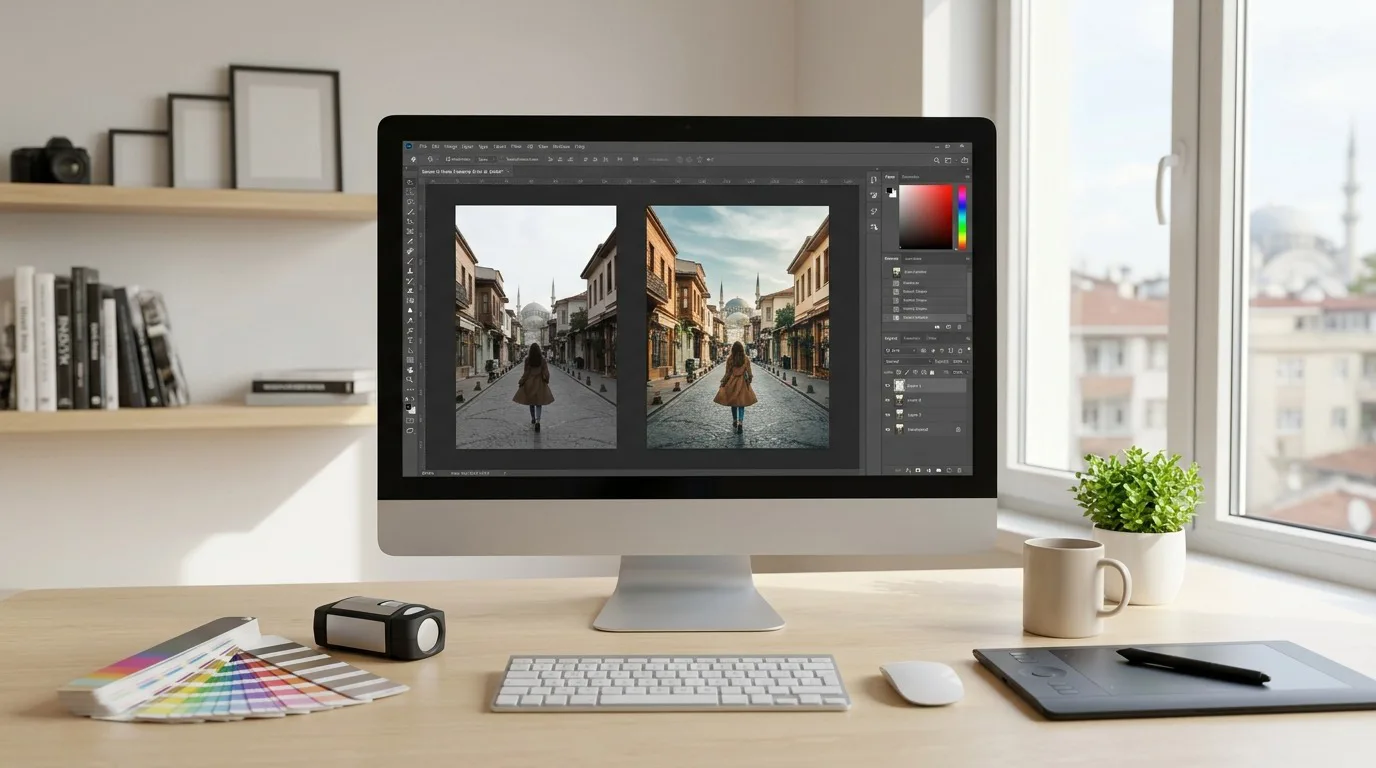Open the blend mode dropdown in Layers panel

907,361
